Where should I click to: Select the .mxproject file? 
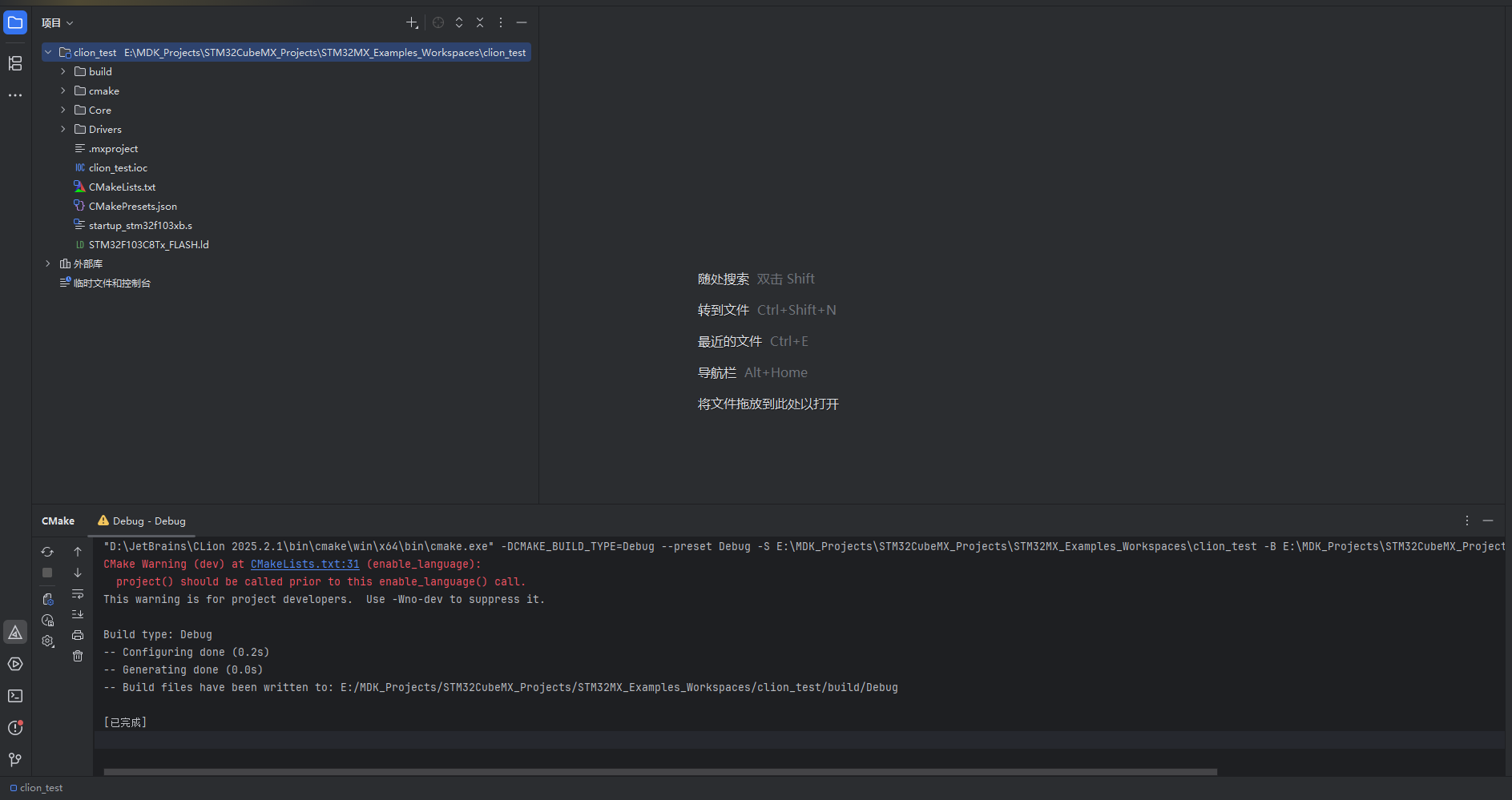point(113,149)
